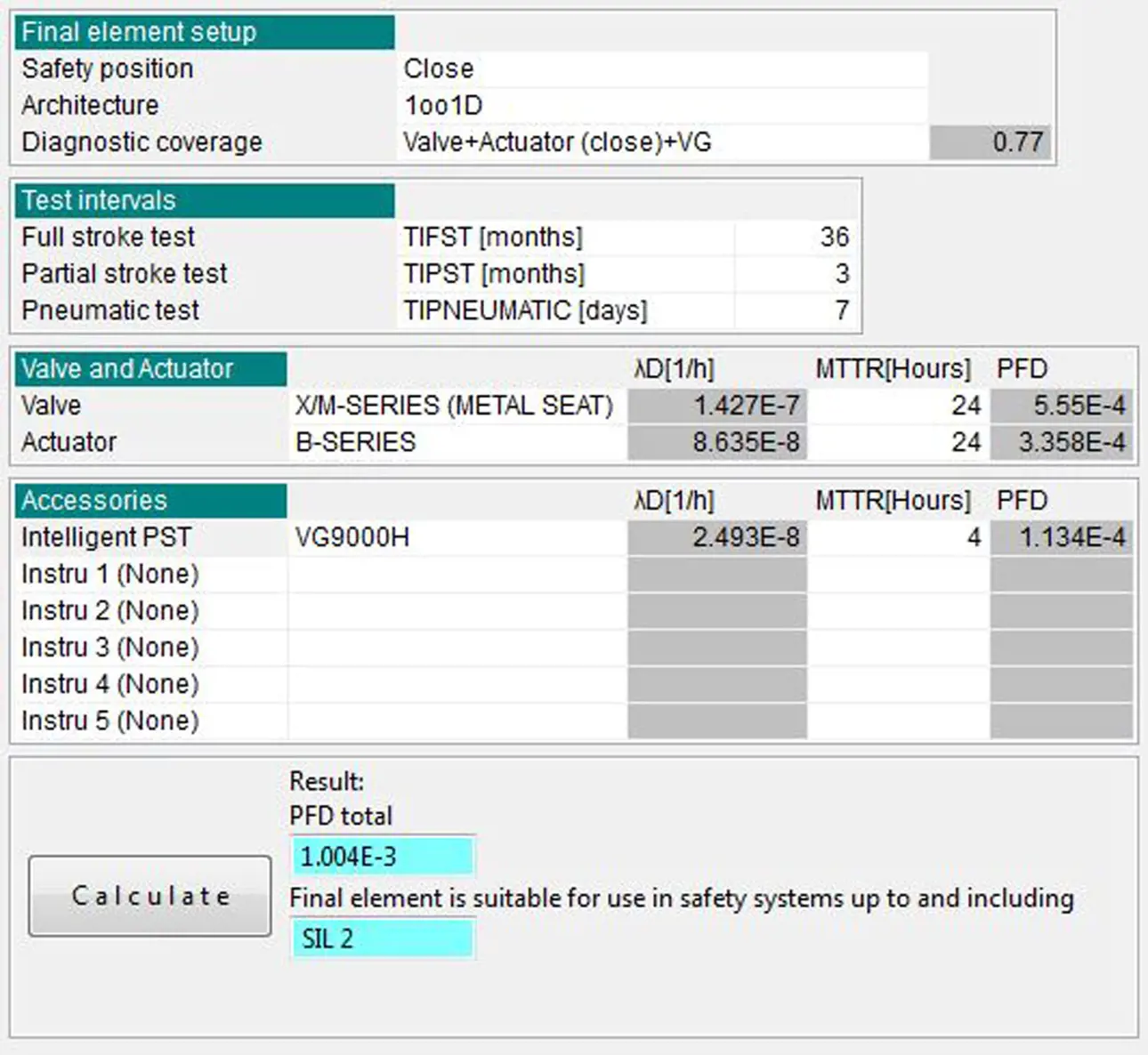Select the Intelligent PST VG9000H field
This screenshot has width=1148, height=1055.
point(456,537)
